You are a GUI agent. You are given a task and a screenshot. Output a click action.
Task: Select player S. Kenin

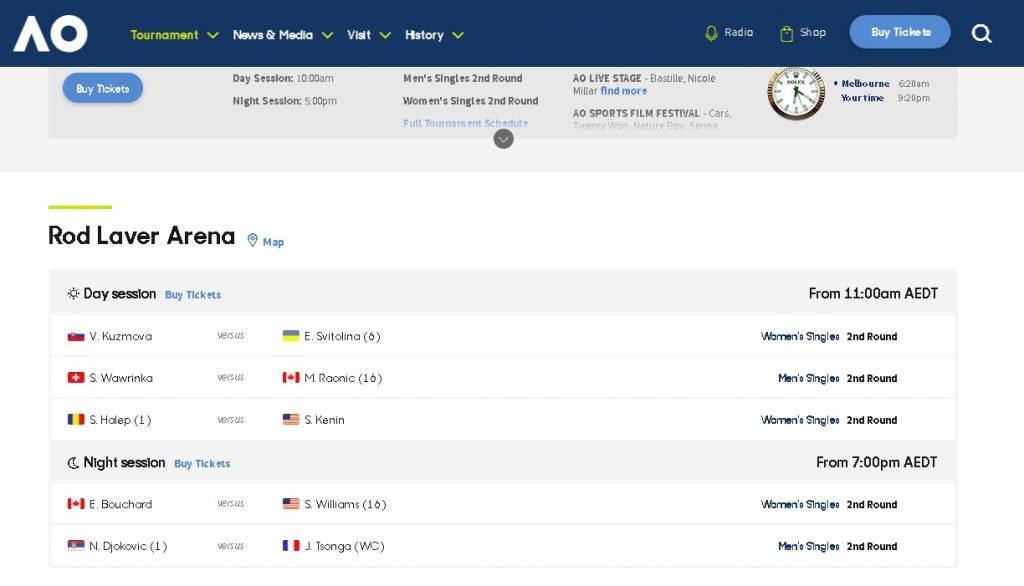(324, 420)
